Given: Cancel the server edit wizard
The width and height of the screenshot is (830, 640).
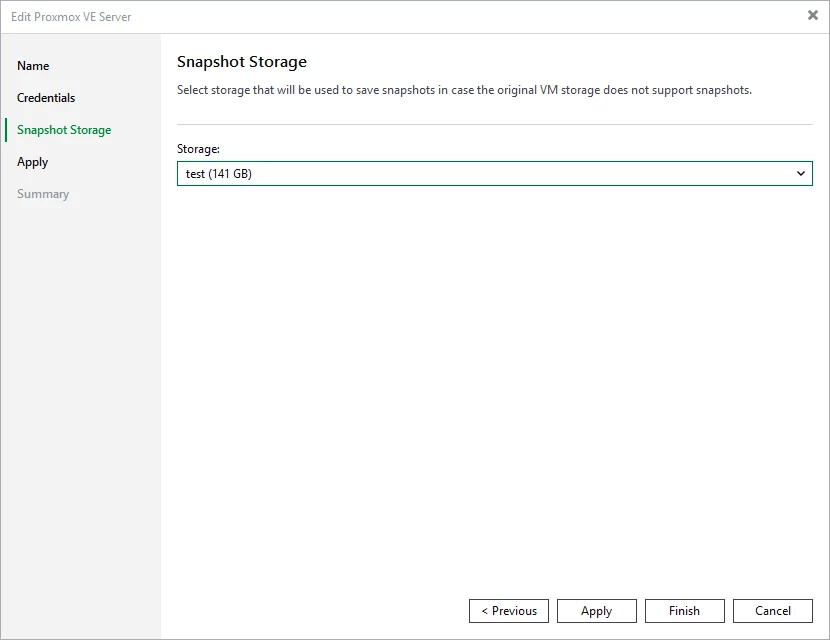Looking at the screenshot, I should tap(773, 611).
